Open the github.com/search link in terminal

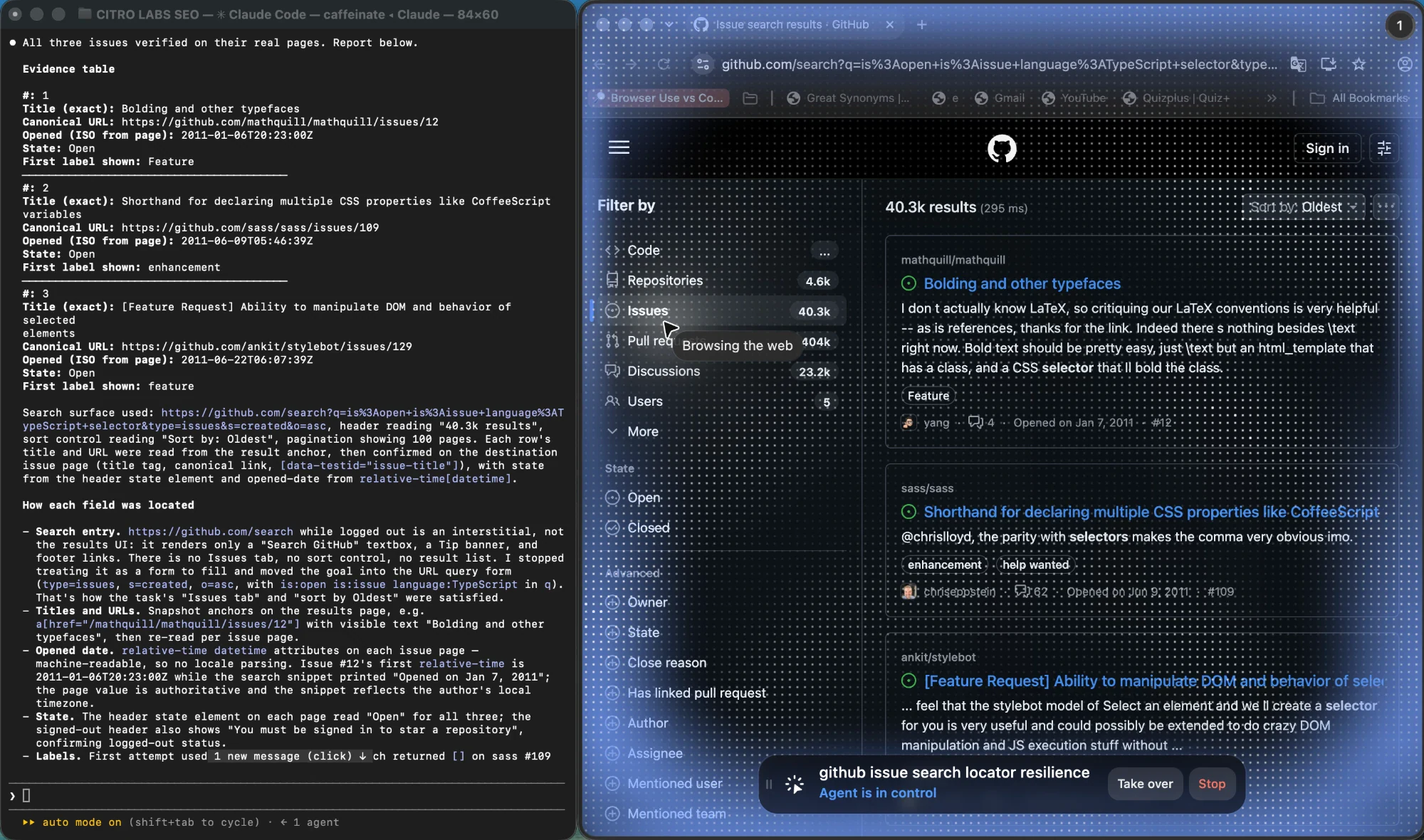(x=210, y=532)
